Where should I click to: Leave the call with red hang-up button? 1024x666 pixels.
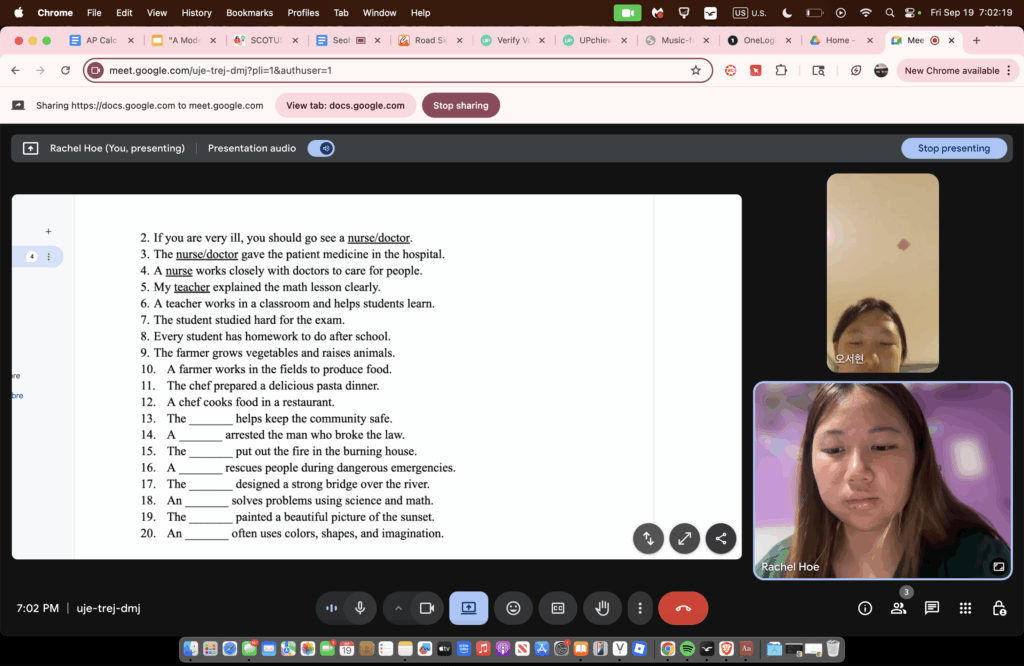point(683,608)
